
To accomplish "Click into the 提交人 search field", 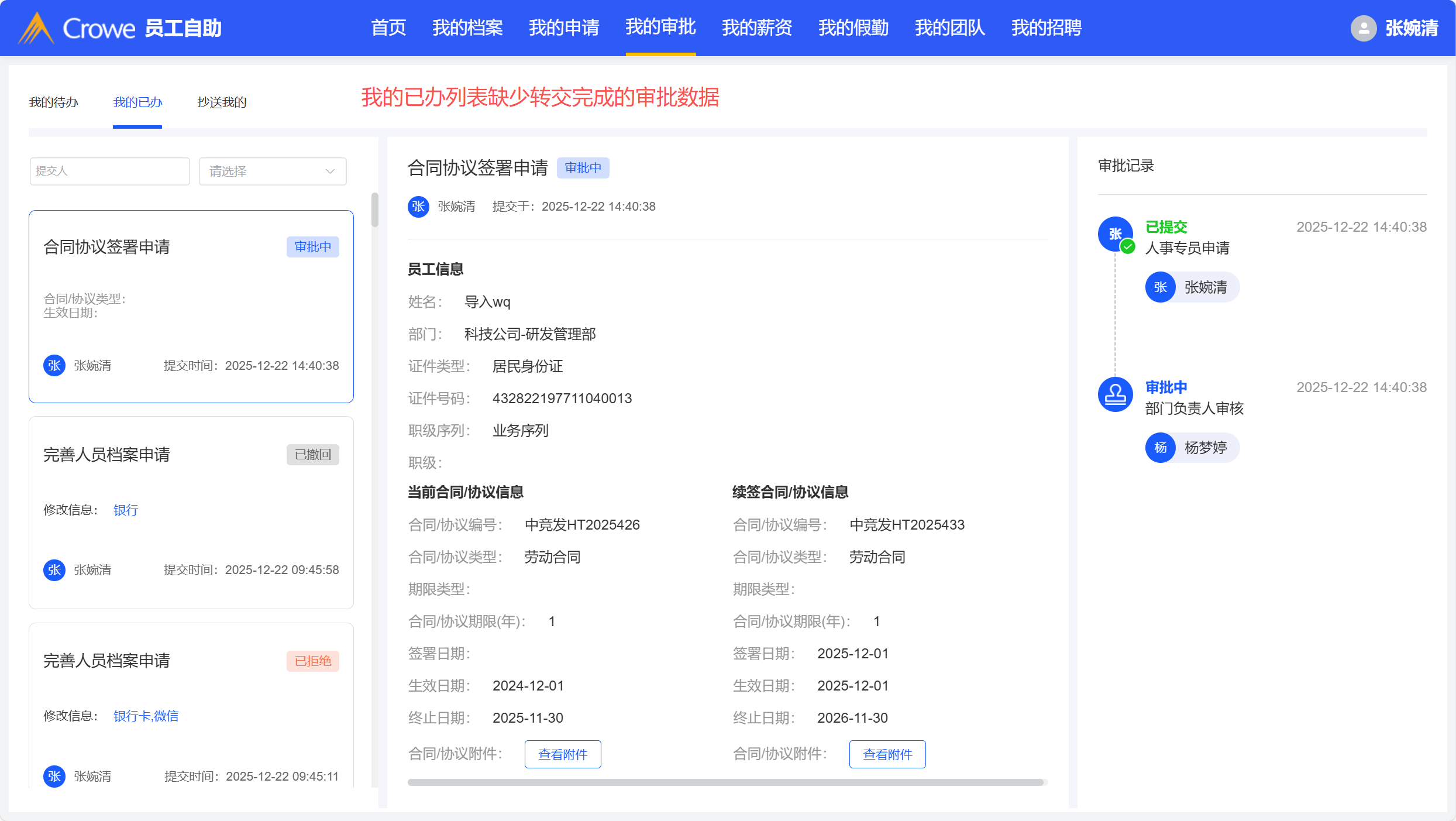I will tap(109, 171).
